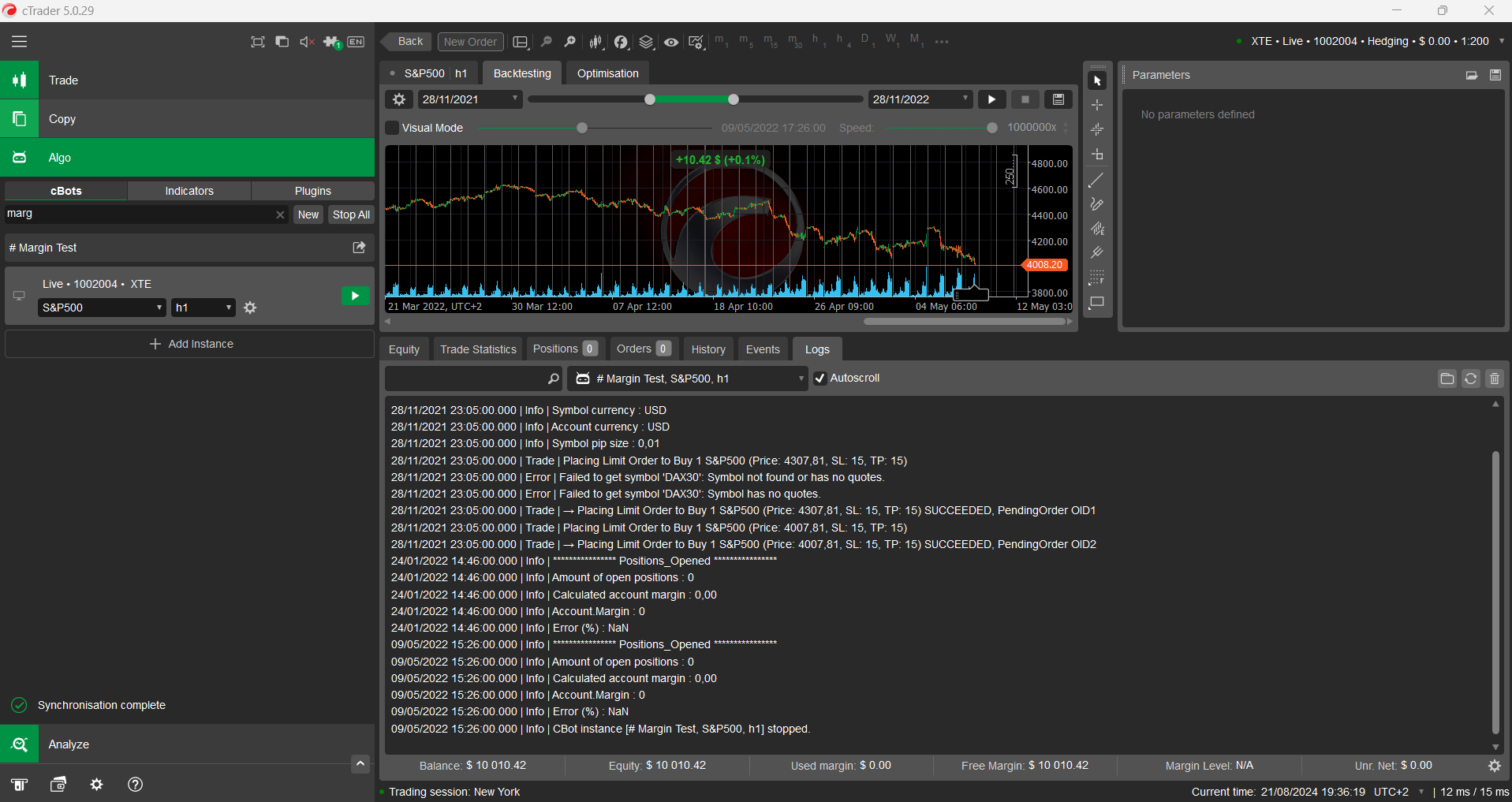Open the hamburger main menu
The height and width of the screenshot is (802, 1512).
click(x=19, y=42)
